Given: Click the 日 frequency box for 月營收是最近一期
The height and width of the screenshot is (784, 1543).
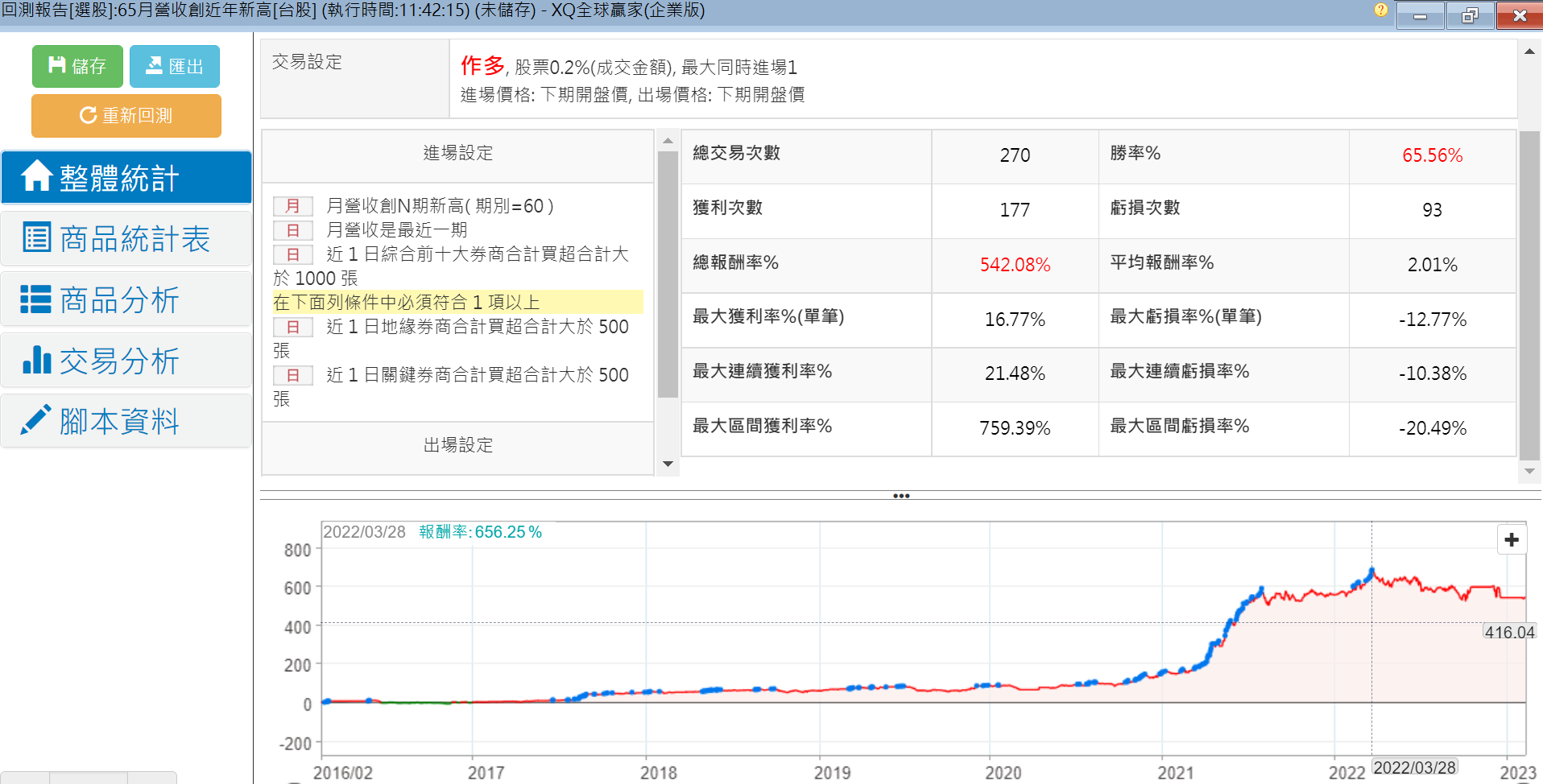Looking at the screenshot, I should pyautogui.click(x=293, y=230).
